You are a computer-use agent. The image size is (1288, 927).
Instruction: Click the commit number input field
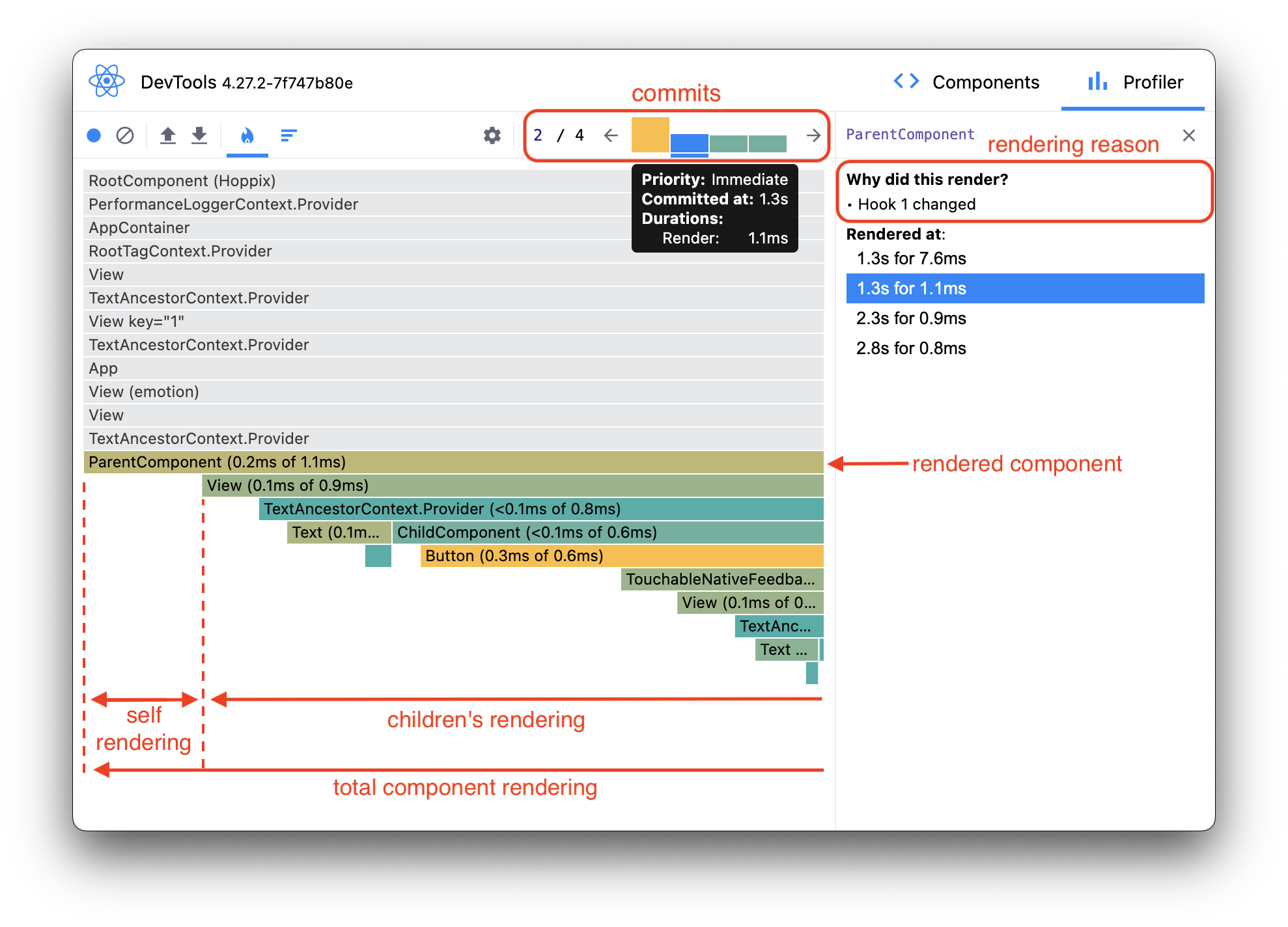click(x=538, y=135)
